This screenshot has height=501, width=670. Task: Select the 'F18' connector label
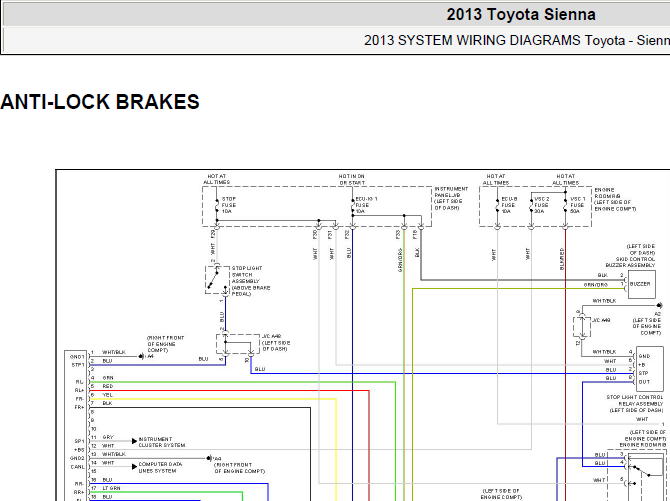[x=415, y=234]
